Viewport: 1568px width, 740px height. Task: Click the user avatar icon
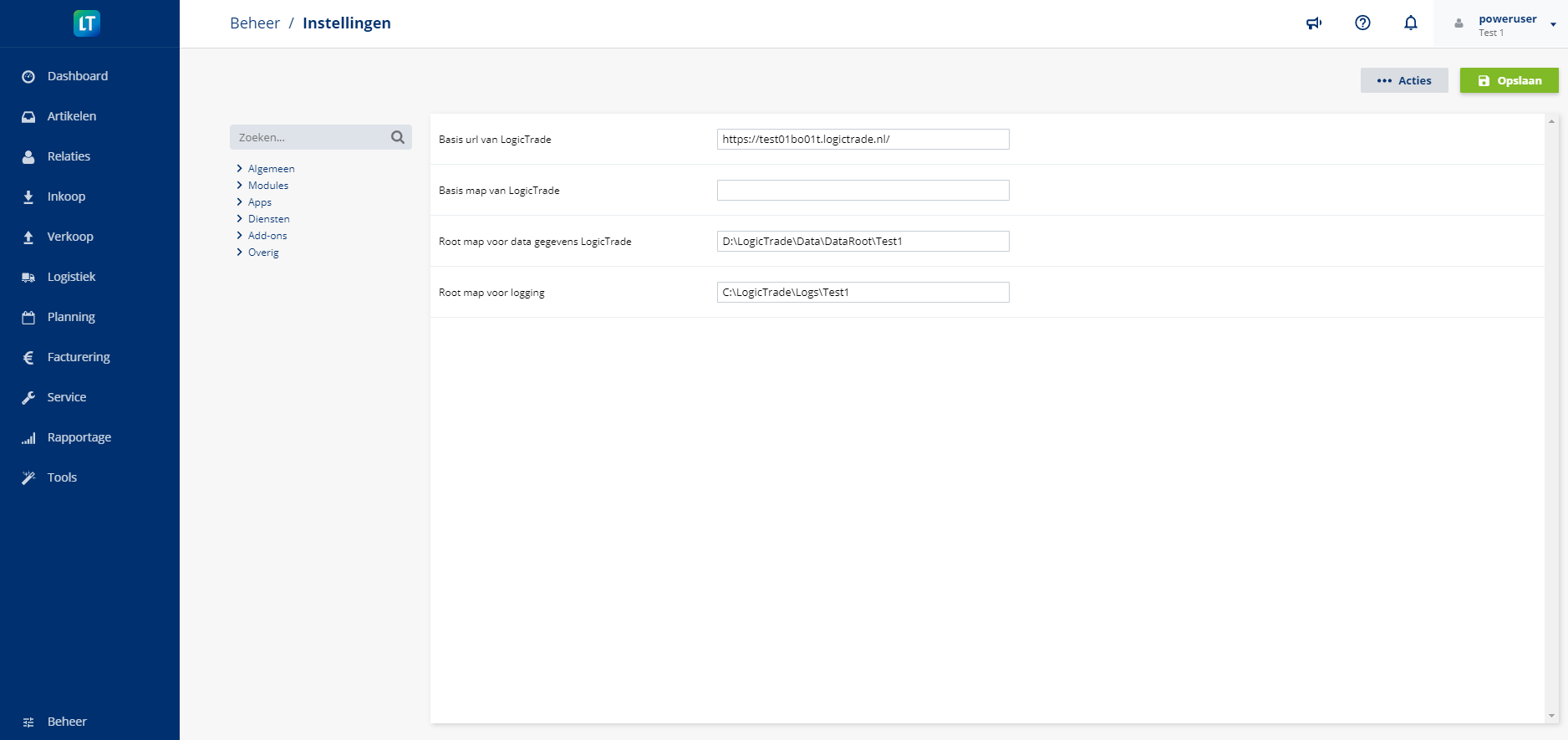click(x=1459, y=23)
